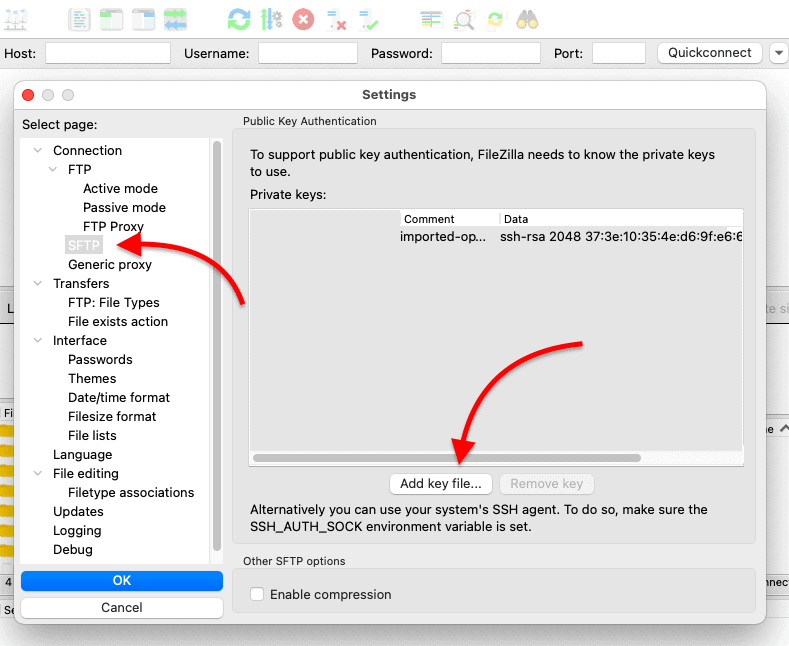Open the Site Manager icon
The height and width of the screenshot is (646, 789).
click(x=16, y=20)
